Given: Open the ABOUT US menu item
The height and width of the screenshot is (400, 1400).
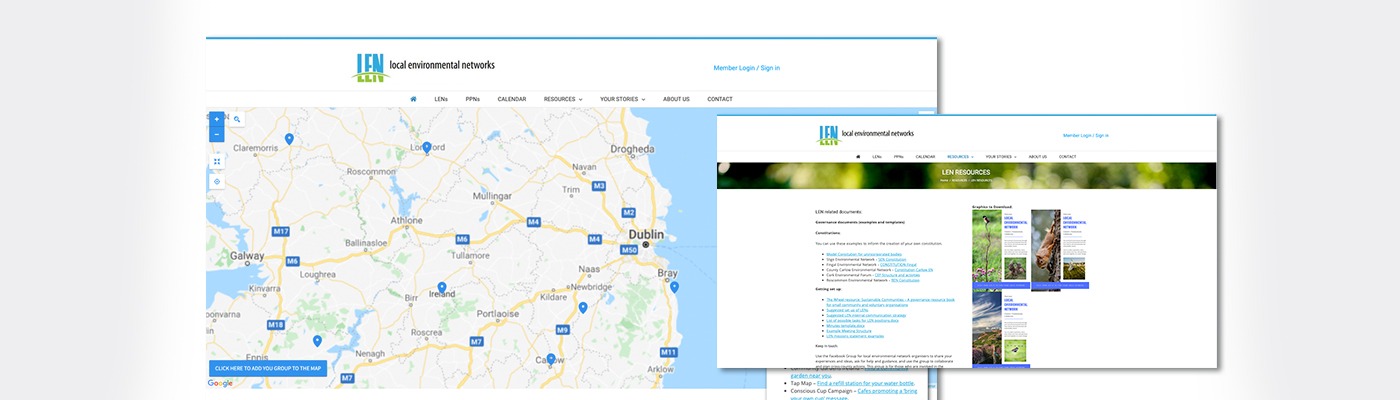Looking at the screenshot, I should (676, 99).
